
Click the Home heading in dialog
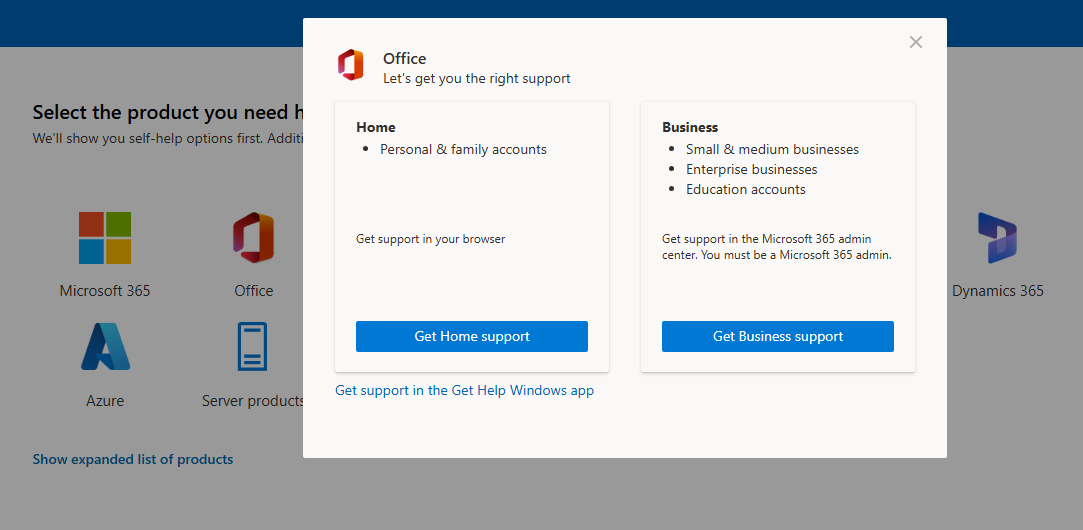click(x=376, y=127)
